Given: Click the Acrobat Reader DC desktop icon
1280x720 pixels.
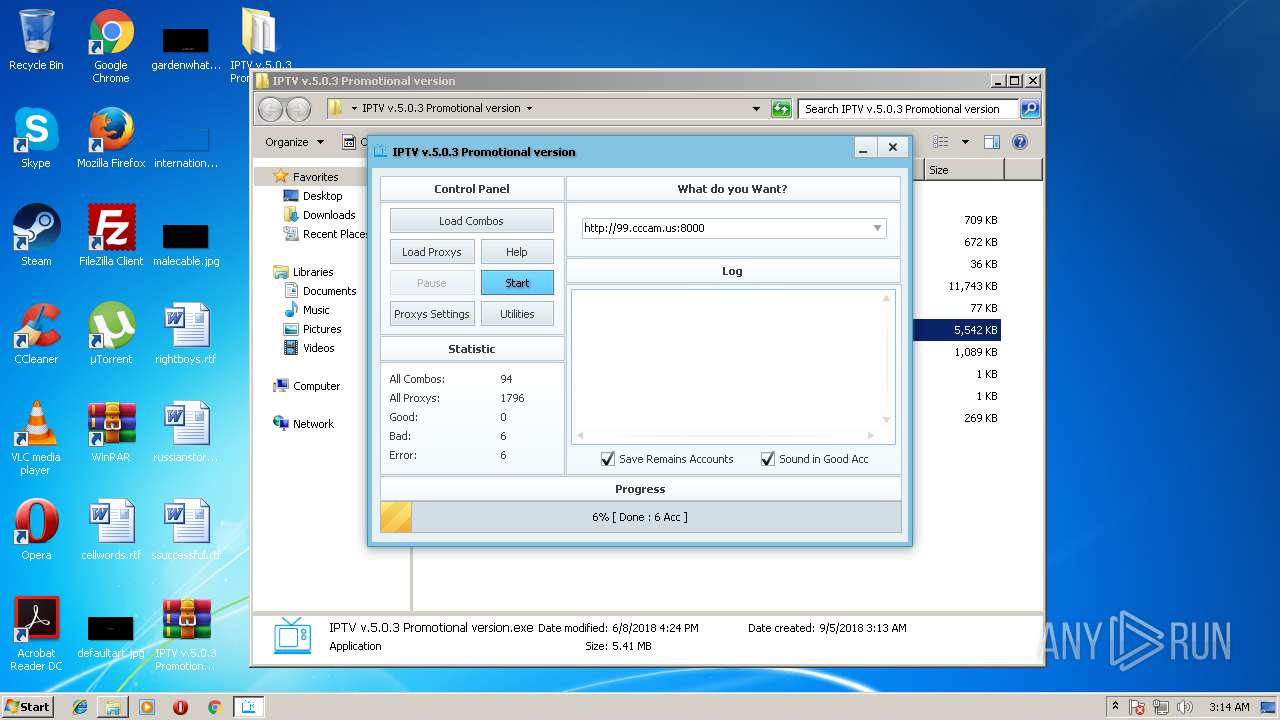Looking at the screenshot, I should tap(36, 634).
